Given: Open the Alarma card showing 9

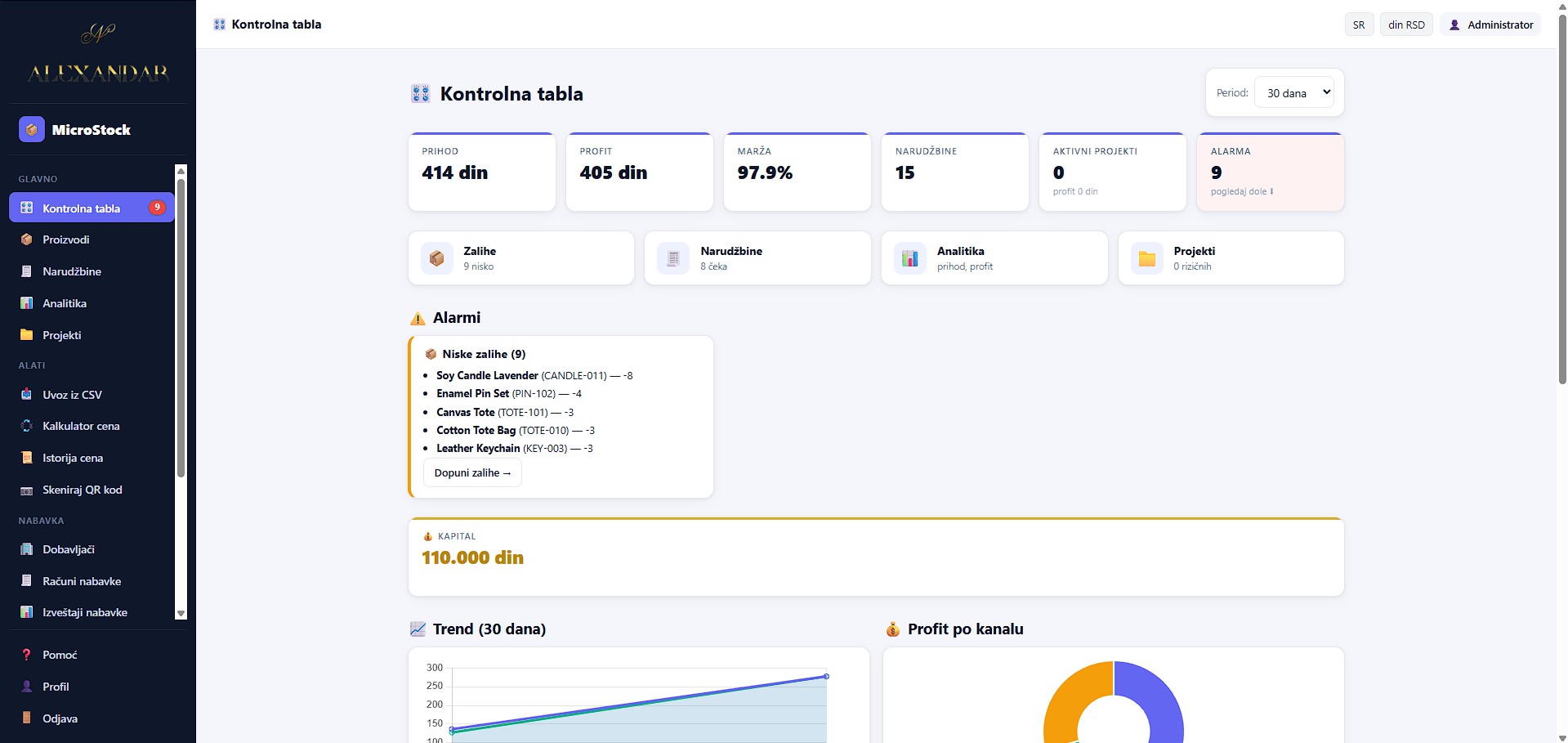Looking at the screenshot, I should pos(1270,172).
